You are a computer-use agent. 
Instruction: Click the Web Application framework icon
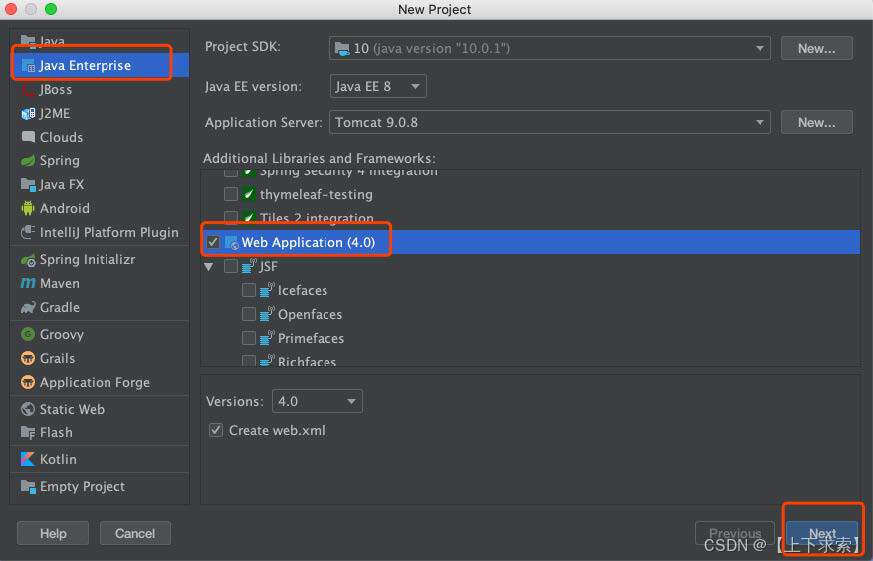click(x=232, y=243)
